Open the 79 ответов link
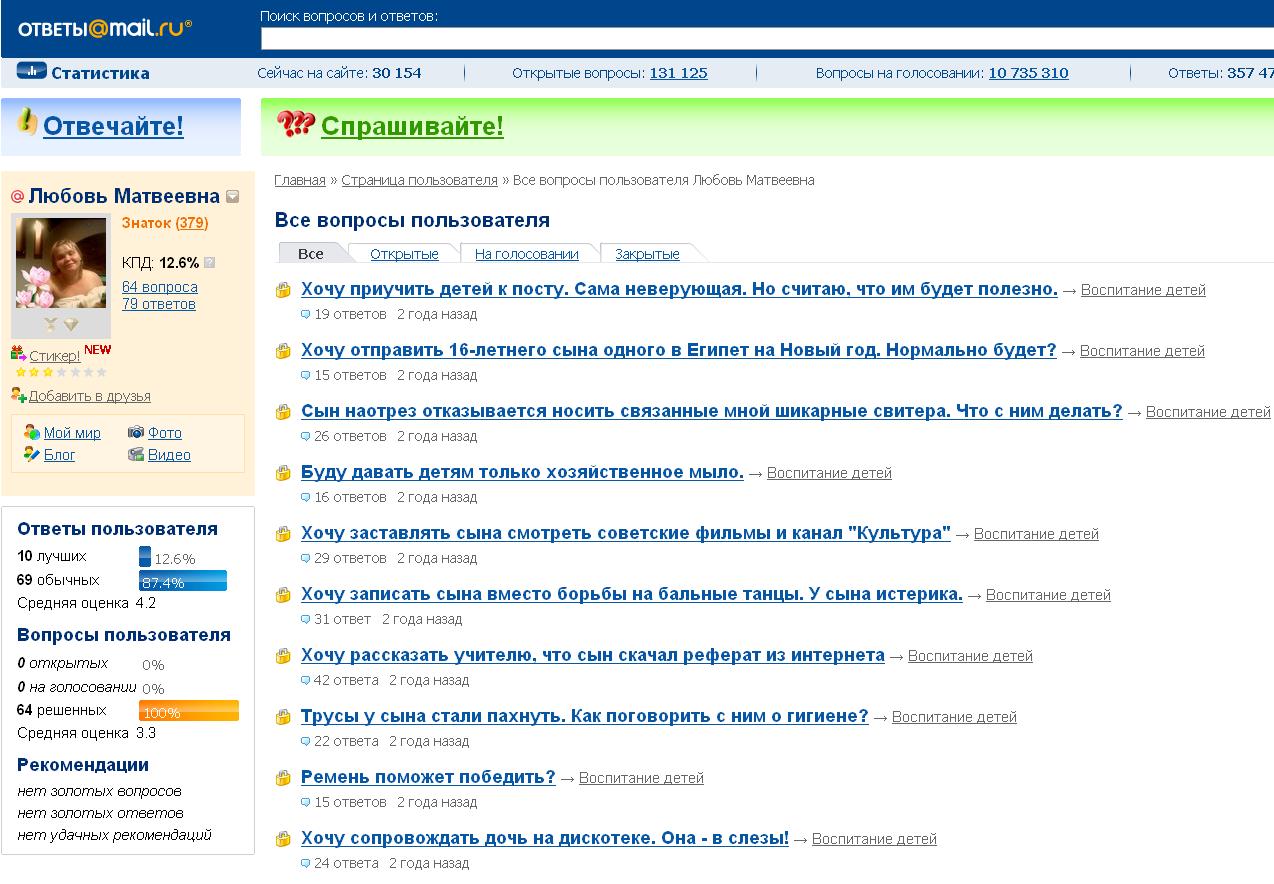The height and width of the screenshot is (884, 1274). click(159, 304)
